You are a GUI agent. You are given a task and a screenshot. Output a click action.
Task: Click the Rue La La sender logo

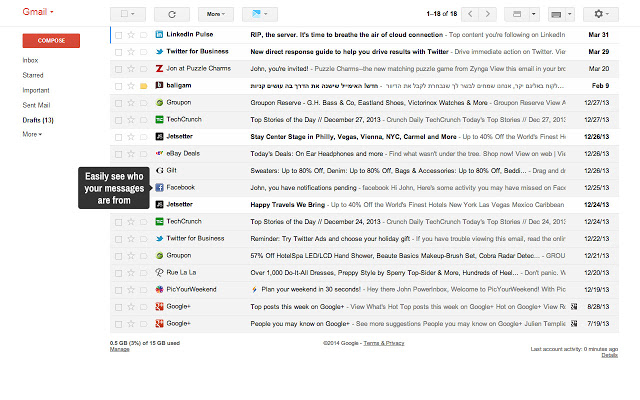[x=160, y=272]
